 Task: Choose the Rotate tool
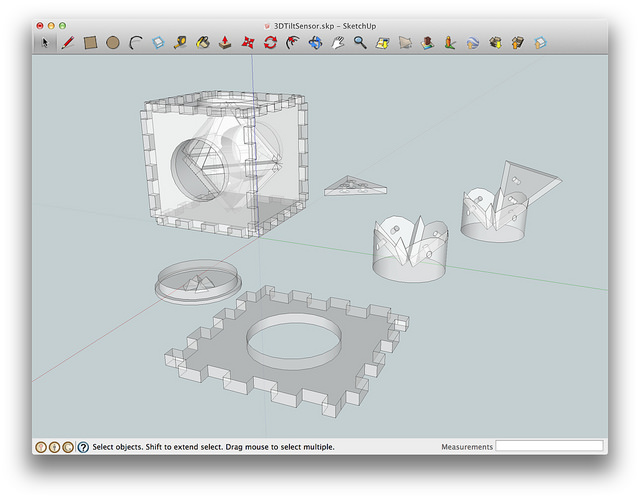click(270, 42)
